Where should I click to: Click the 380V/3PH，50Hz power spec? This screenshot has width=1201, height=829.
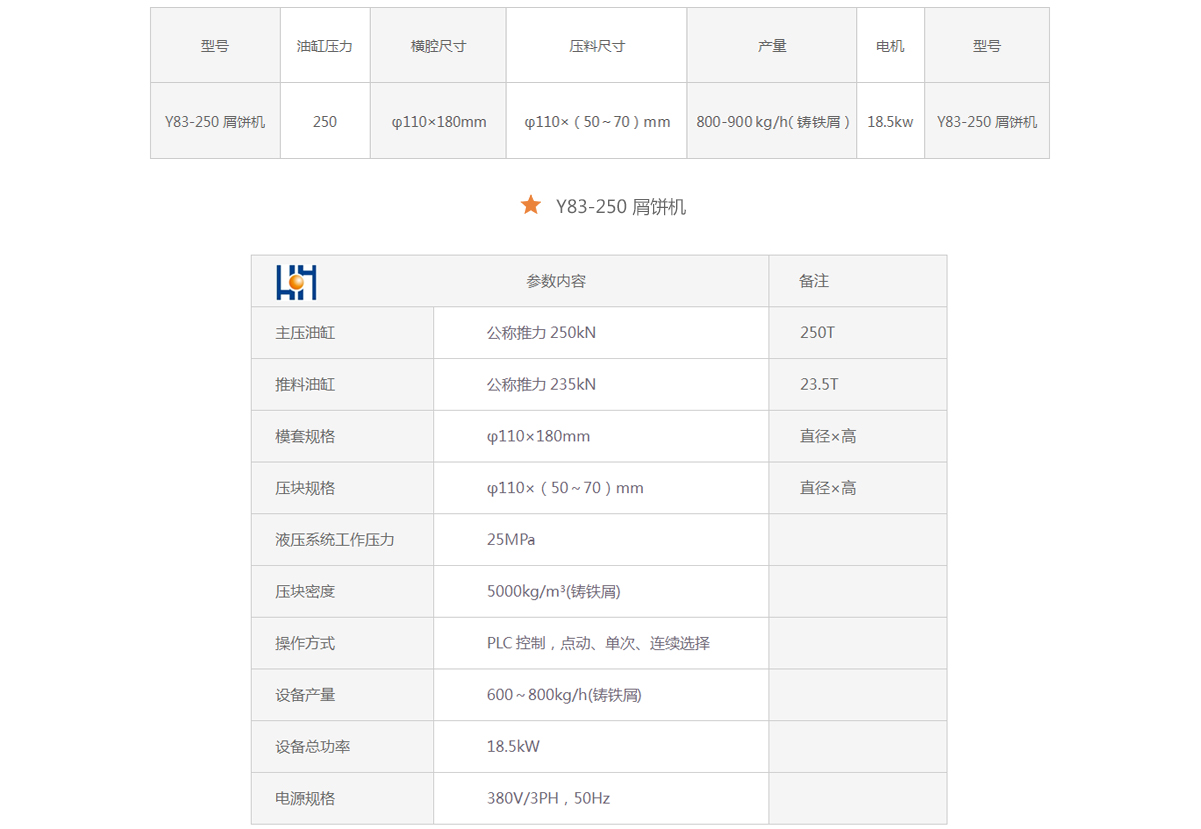coord(548,799)
